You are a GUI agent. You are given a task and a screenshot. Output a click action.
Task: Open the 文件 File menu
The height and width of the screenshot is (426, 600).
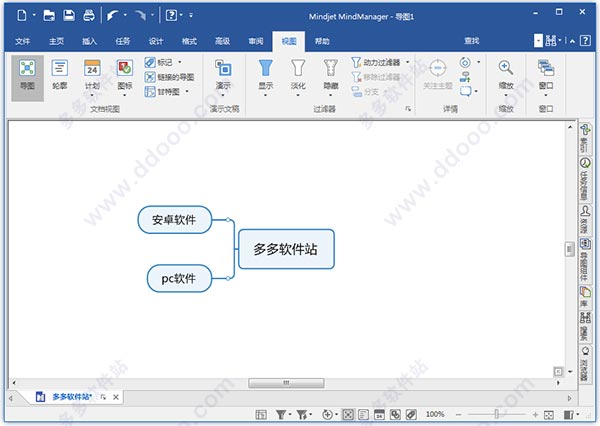(23, 41)
